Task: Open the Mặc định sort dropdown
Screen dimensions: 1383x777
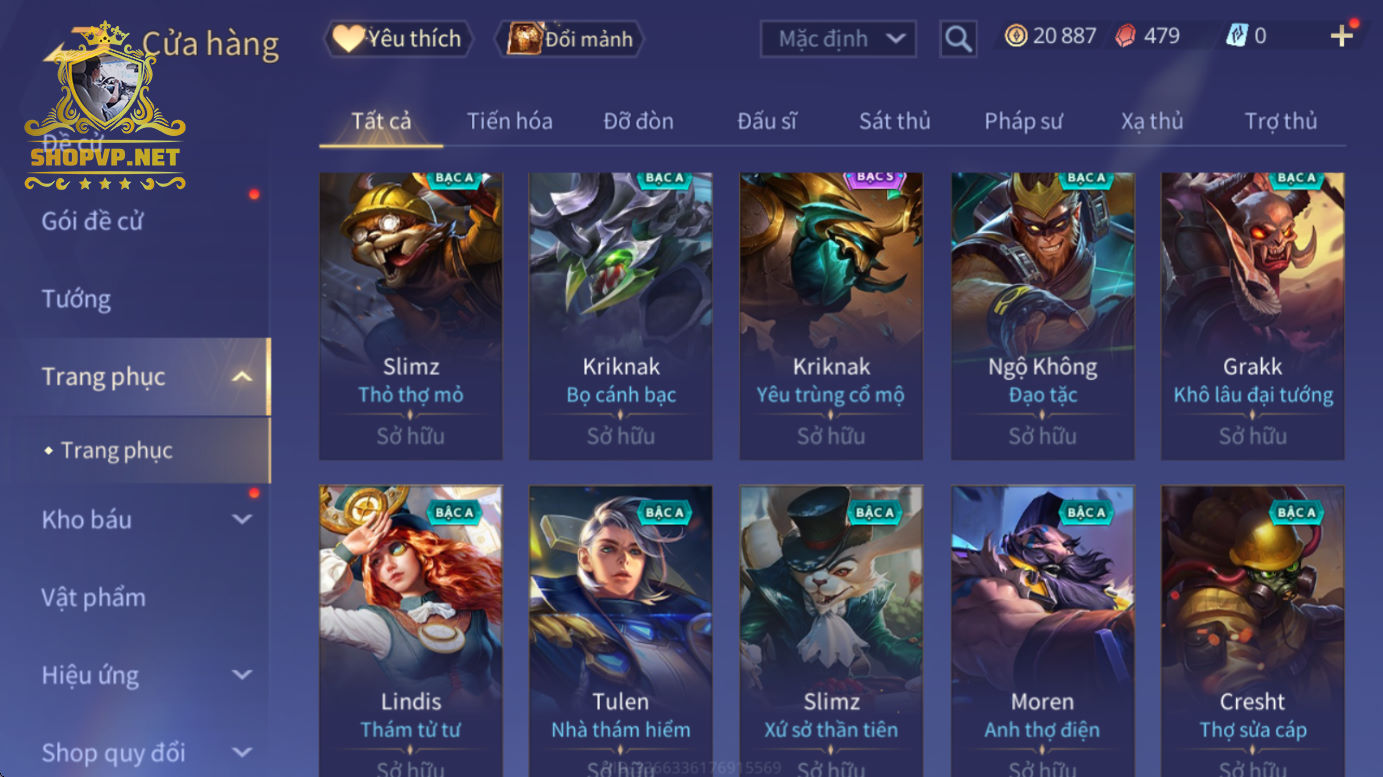Action: [838, 39]
